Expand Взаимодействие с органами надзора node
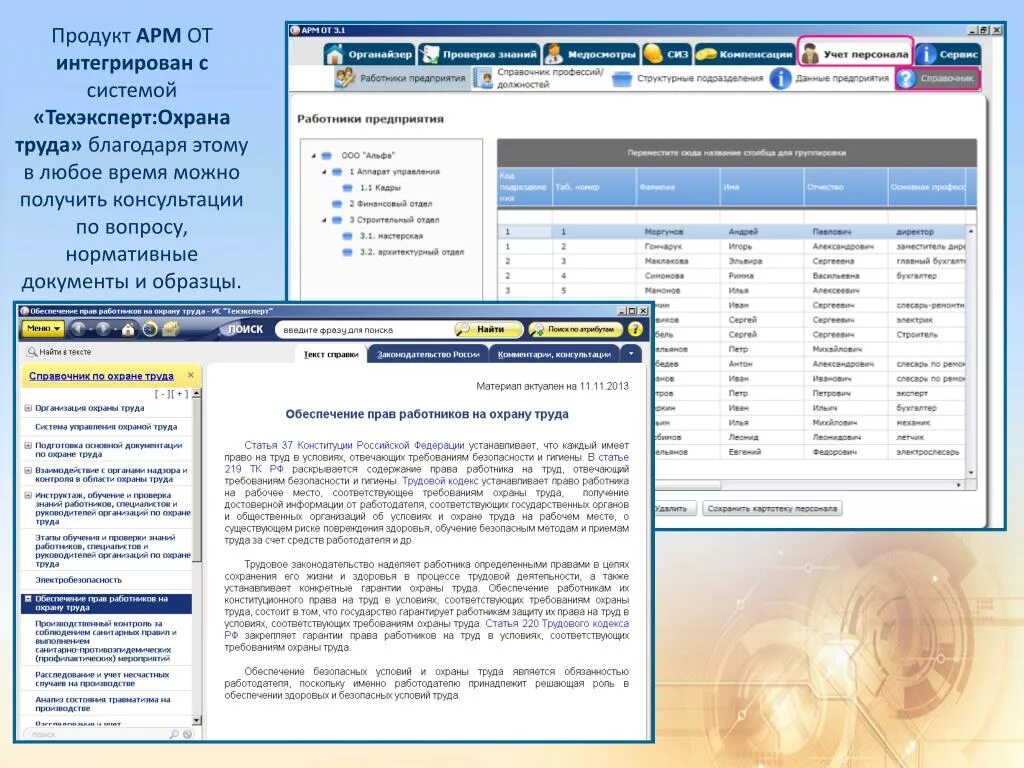1024x768 pixels. click(x=28, y=470)
